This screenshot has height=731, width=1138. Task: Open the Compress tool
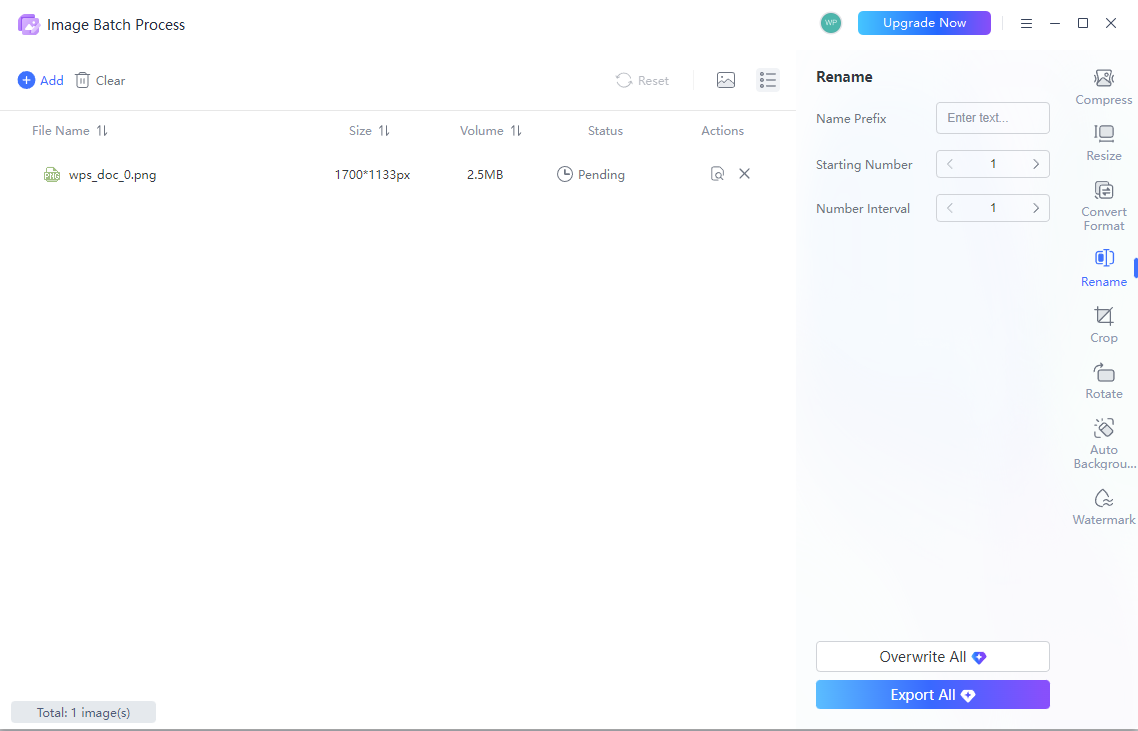(x=1103, y=87)
